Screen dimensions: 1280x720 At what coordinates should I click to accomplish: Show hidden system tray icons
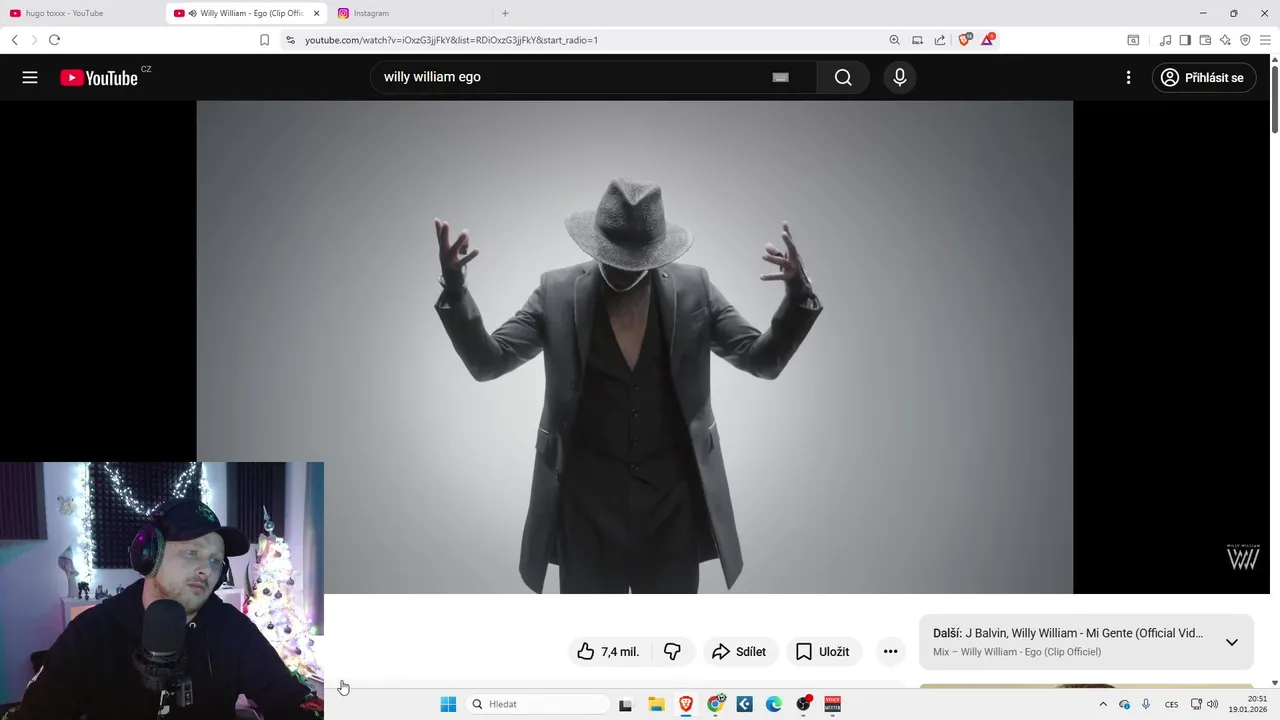[1103, 704]
